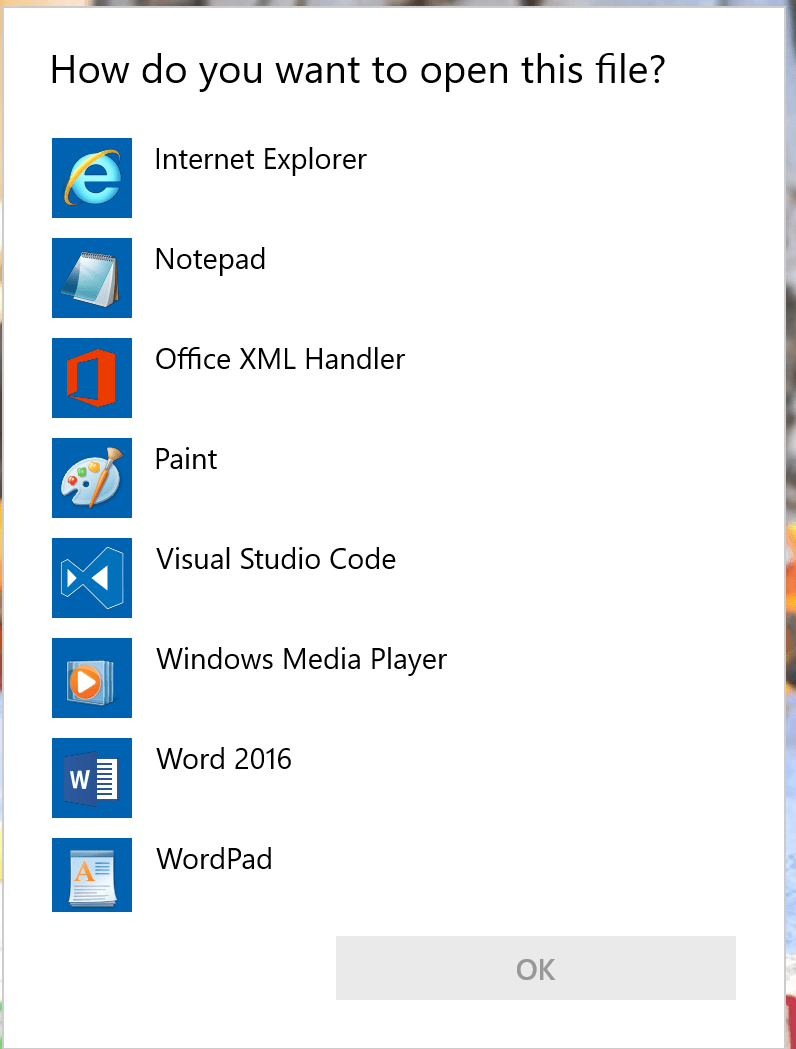Click the "Notepad" label
Screen dimensions: 796x1049
pyautogui.click(x=210, y=260)
